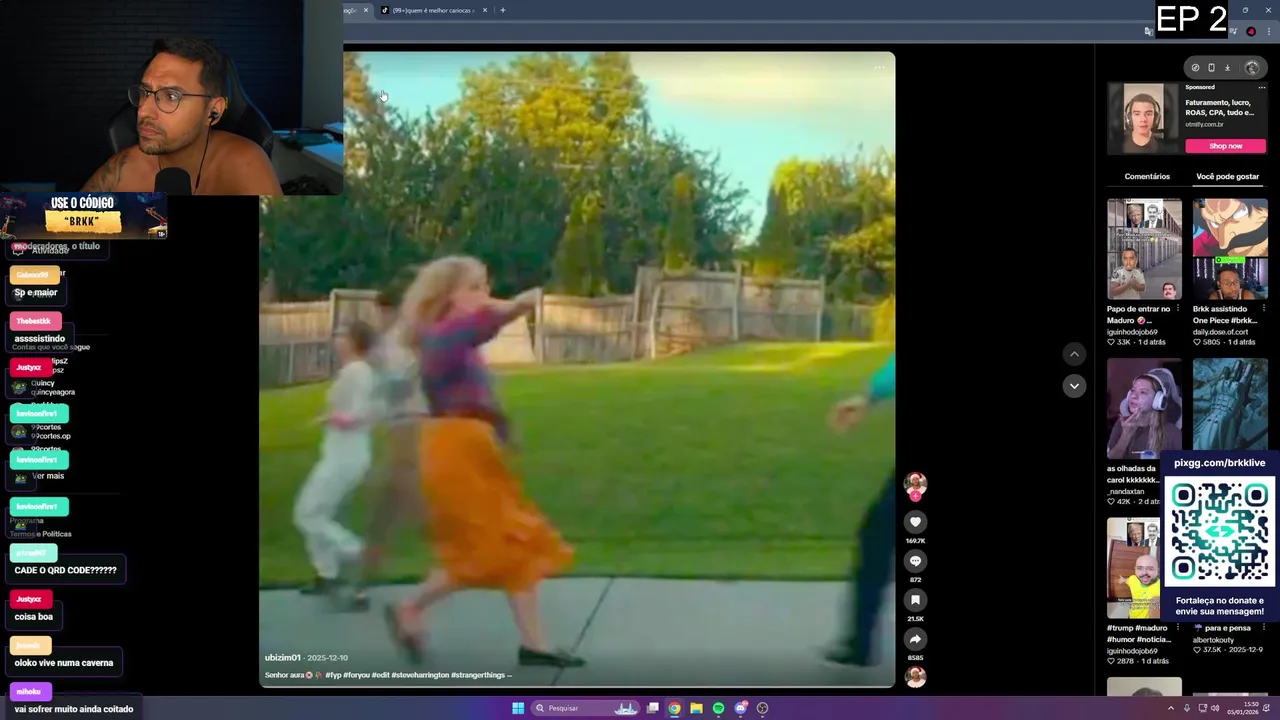Open the albertokoufy author link
The height and width of the screenshot is (720, 1280).
tap(1214, 640)
